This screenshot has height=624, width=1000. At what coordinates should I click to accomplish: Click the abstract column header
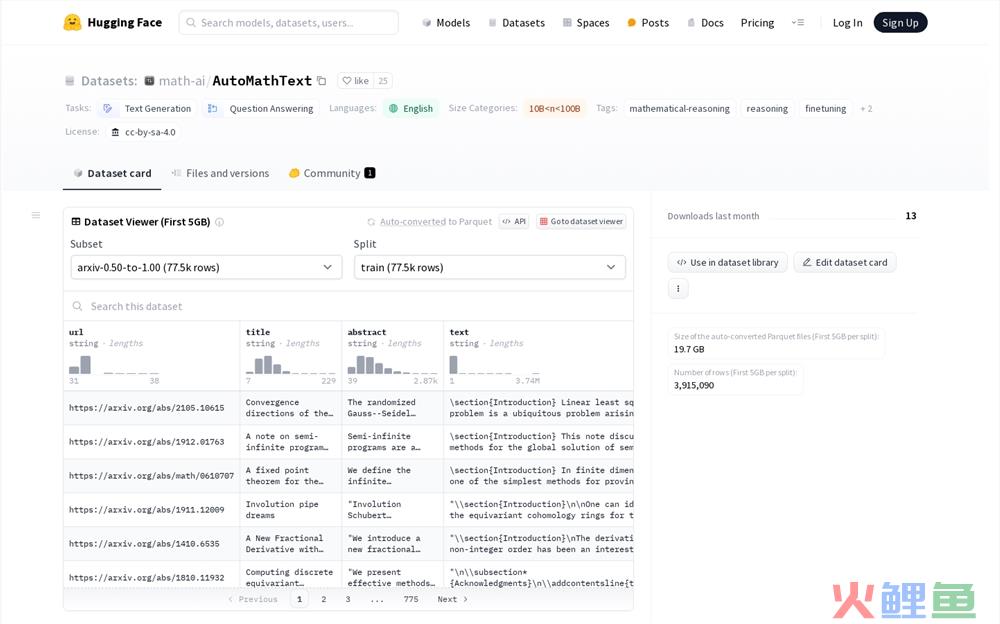click(367, 332)
